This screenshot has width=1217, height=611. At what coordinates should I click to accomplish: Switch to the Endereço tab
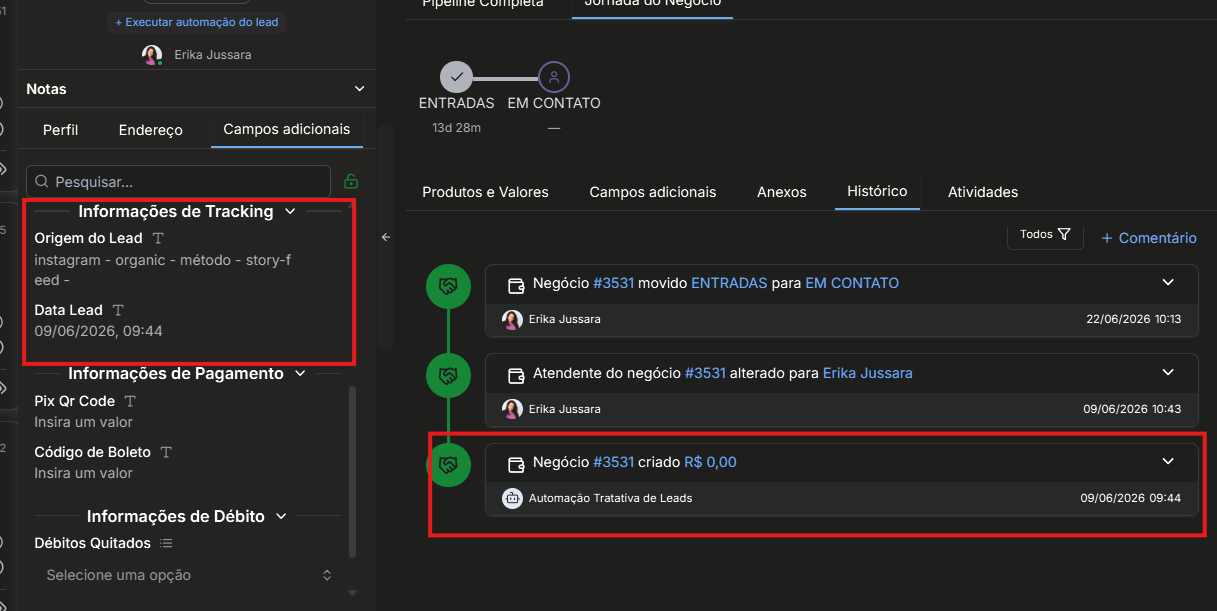click(151, 130)
